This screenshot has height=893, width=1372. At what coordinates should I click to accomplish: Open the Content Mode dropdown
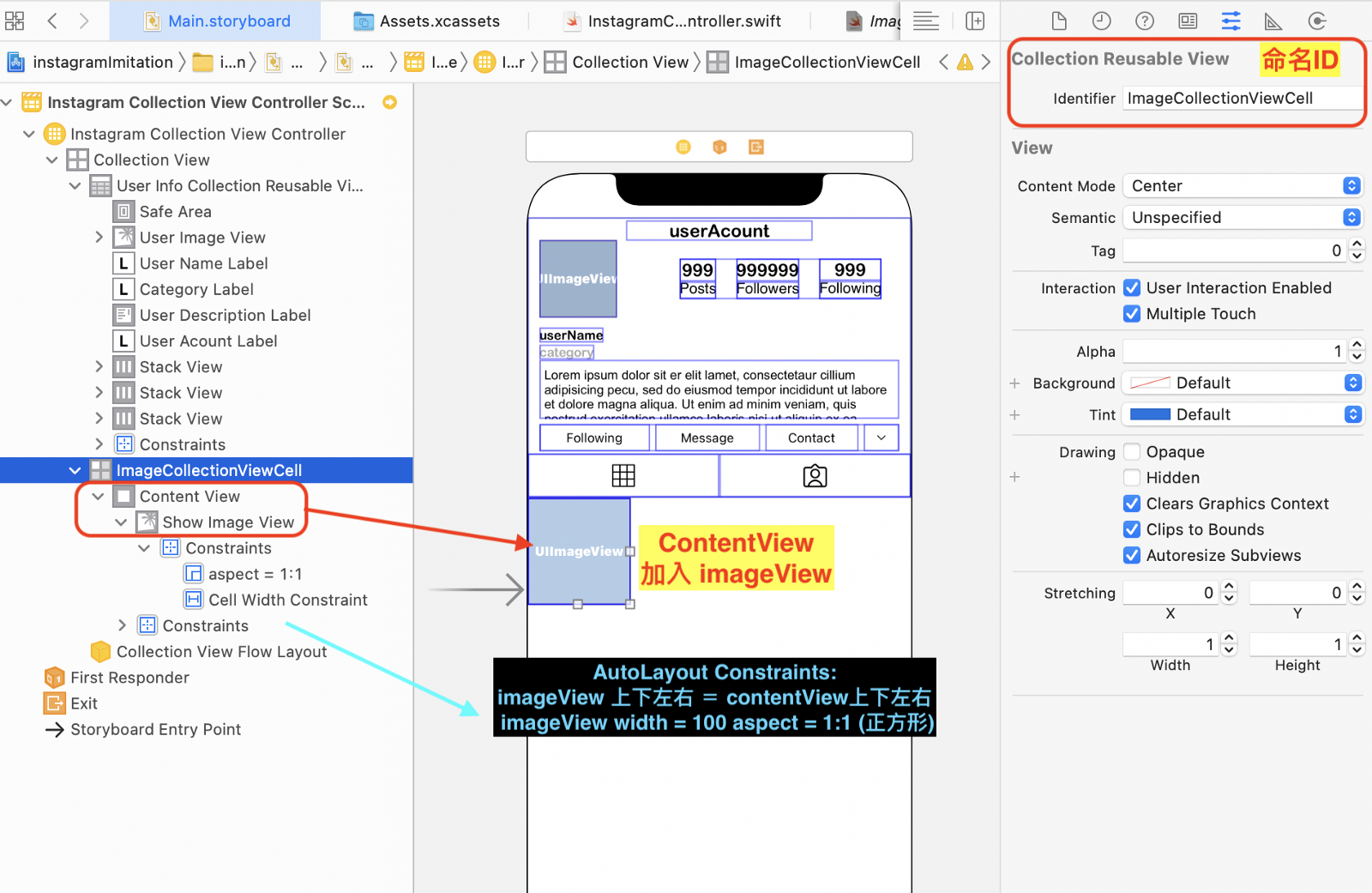1242,185
